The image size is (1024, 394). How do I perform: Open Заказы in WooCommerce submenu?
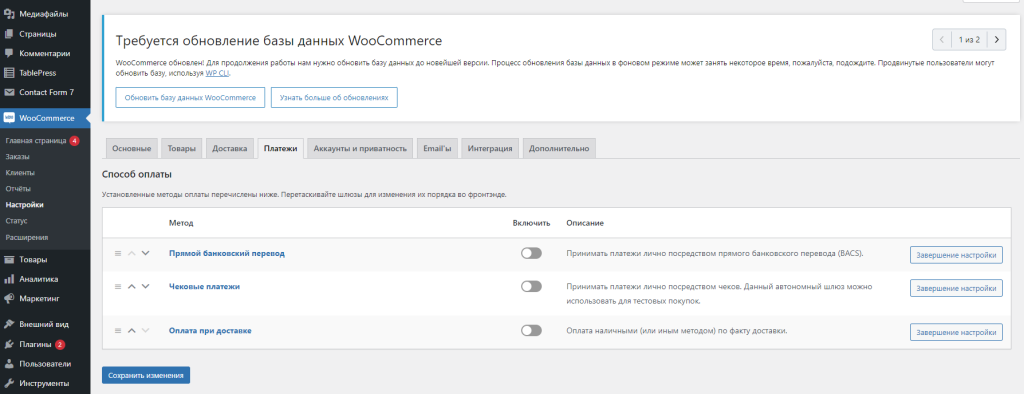[17, 157]
